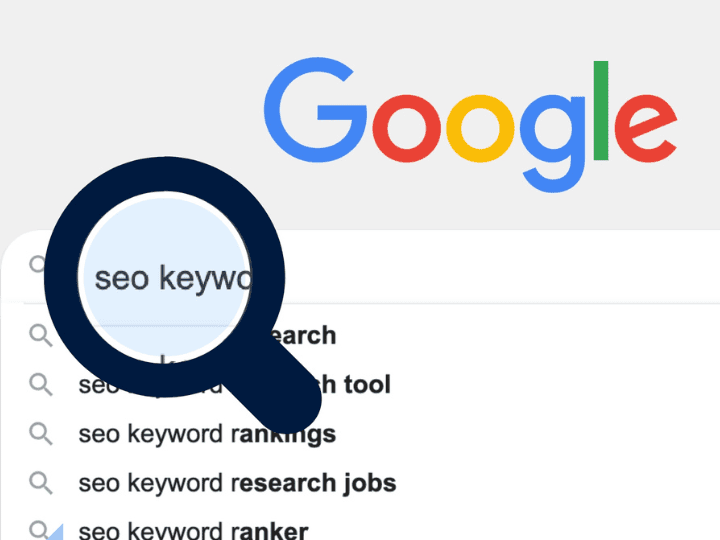Click the magnifier icon beside 'seo keyword research jobs'
720x540 pixels.
tap(40, 483)
